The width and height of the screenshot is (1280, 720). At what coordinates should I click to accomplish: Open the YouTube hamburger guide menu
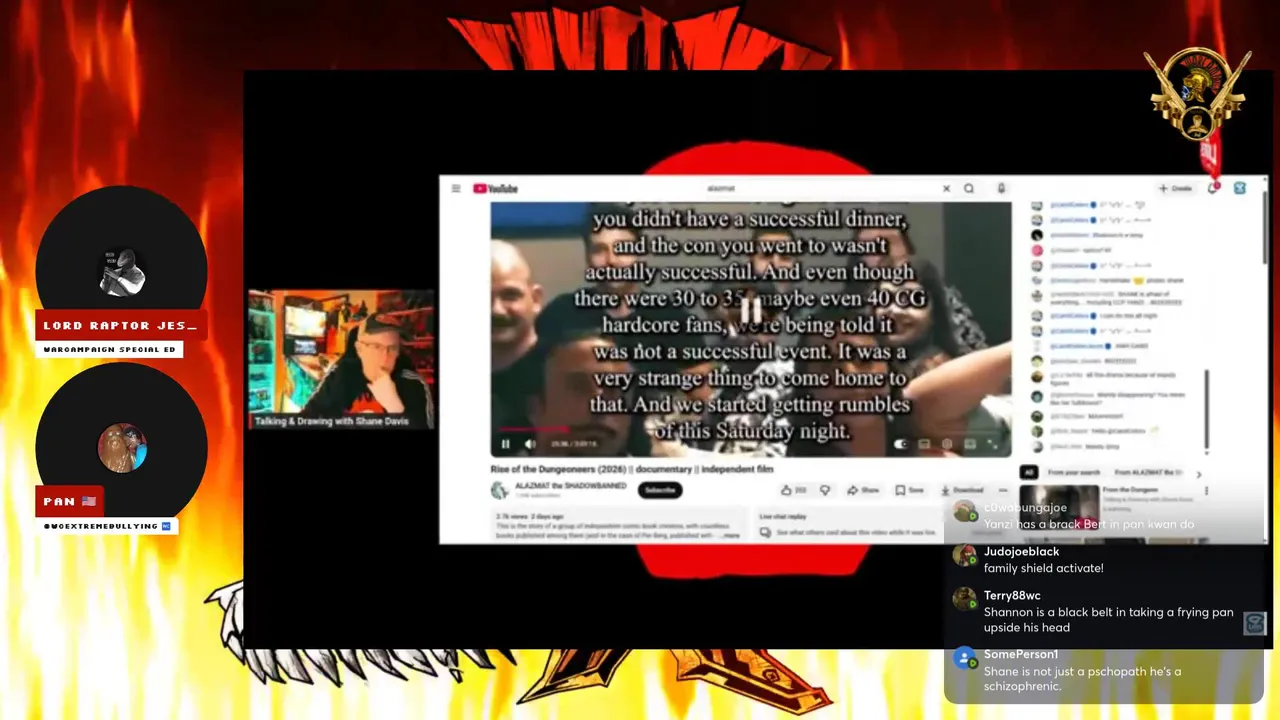click(x=456, y=188)
